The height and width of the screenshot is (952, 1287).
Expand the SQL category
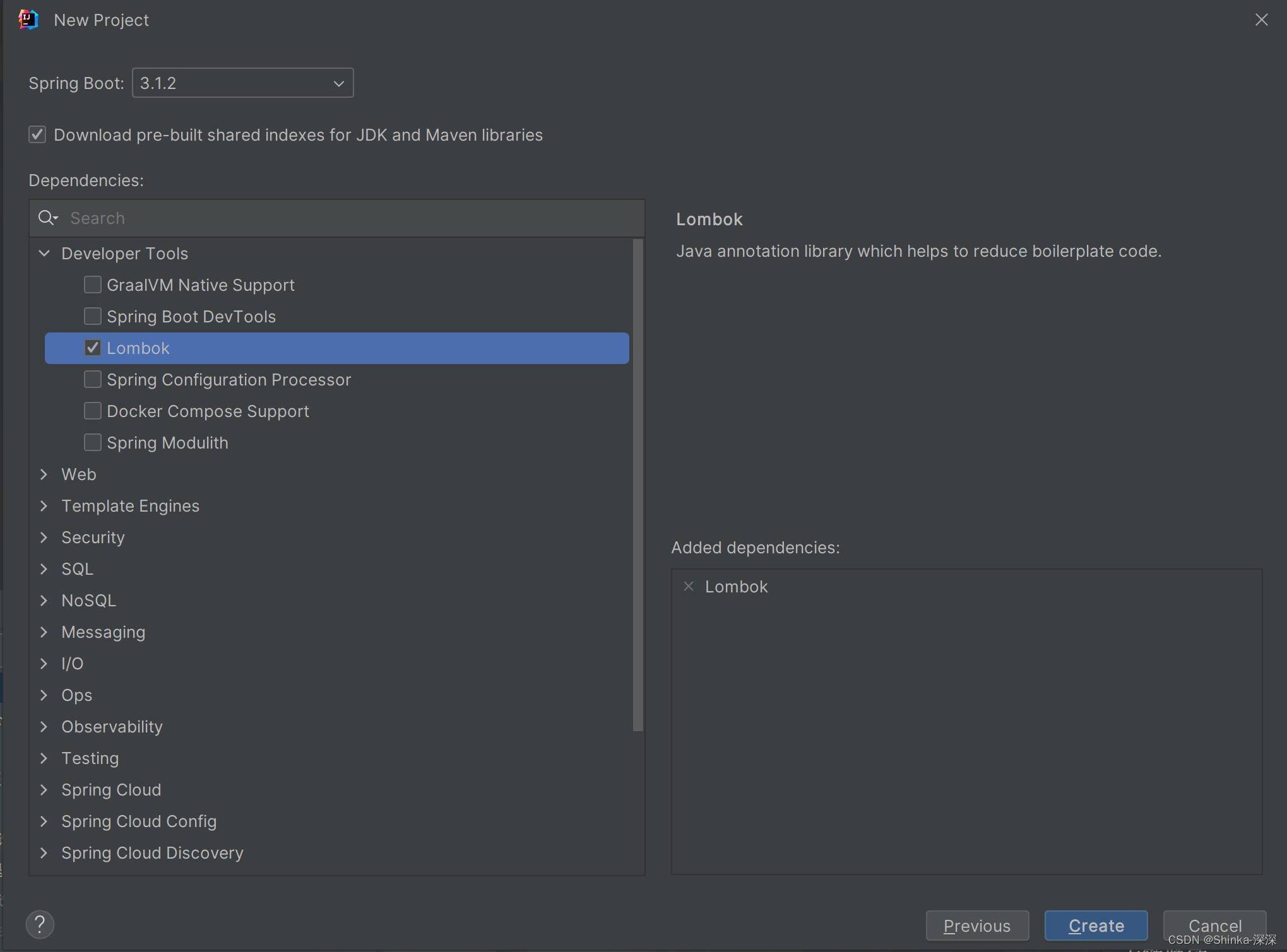tap(44, 569)
